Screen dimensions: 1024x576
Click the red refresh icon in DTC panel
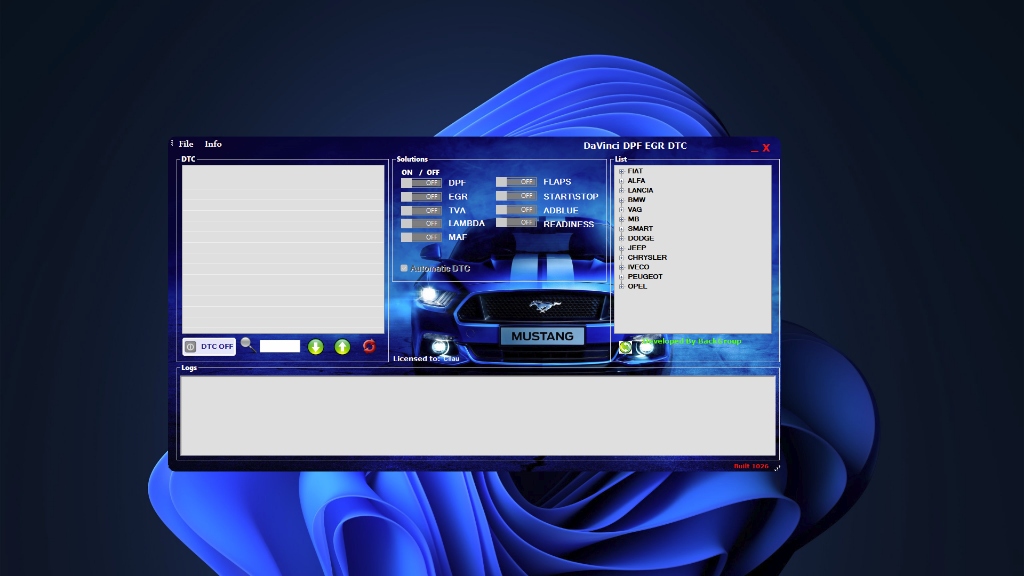coord(369,346)
